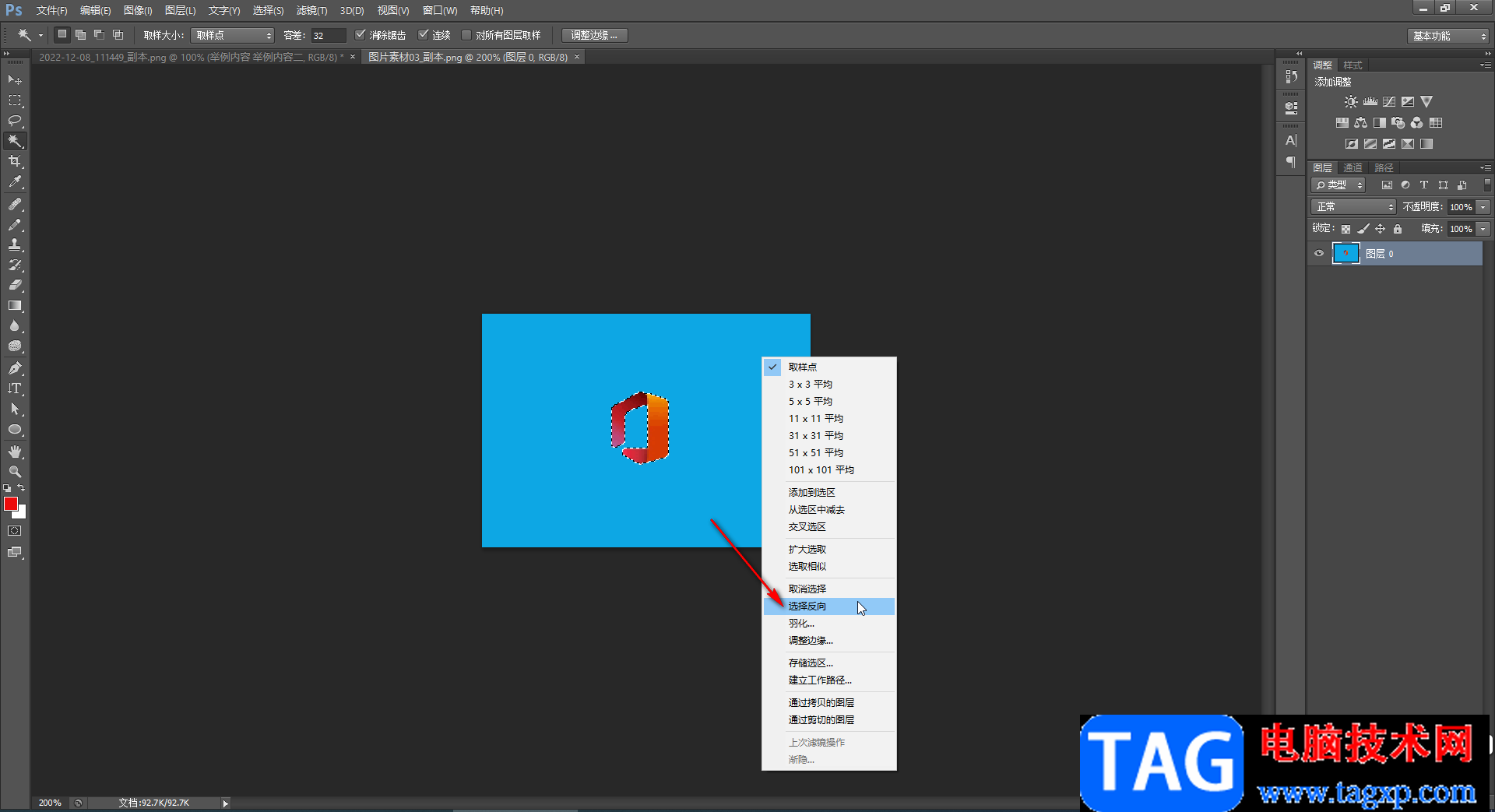Open the Paragraph panel icon
The image size is (1495, 812).
[1291, 162]
